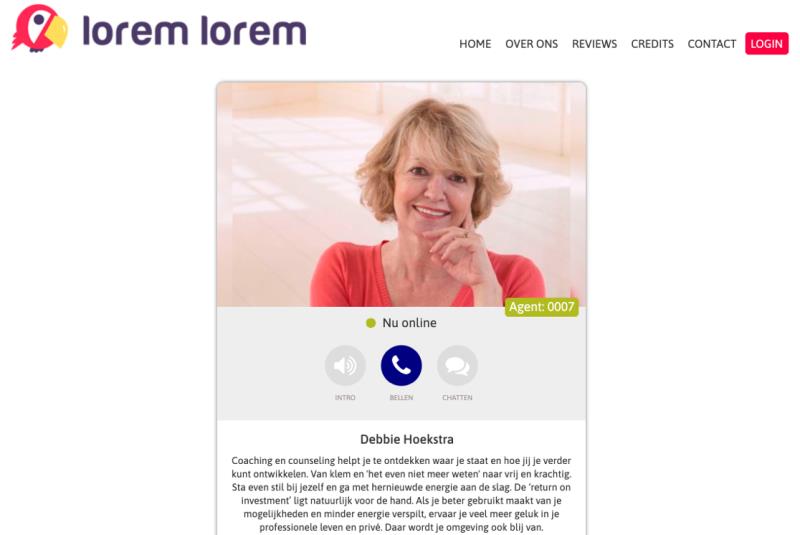The image size is (800, 535).
Task: Click the name 'Debbie Hoekstra' heading
Action: pyautogui.click(x=407, y=439)
